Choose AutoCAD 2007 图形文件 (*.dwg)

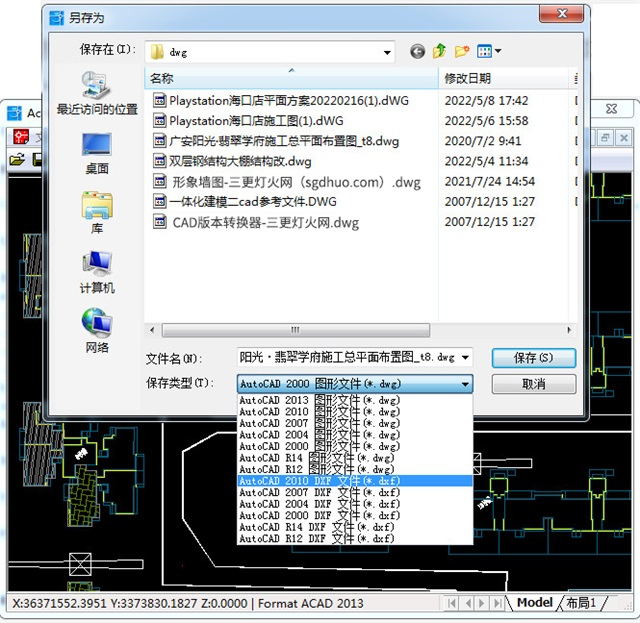[x=355, y=423]
